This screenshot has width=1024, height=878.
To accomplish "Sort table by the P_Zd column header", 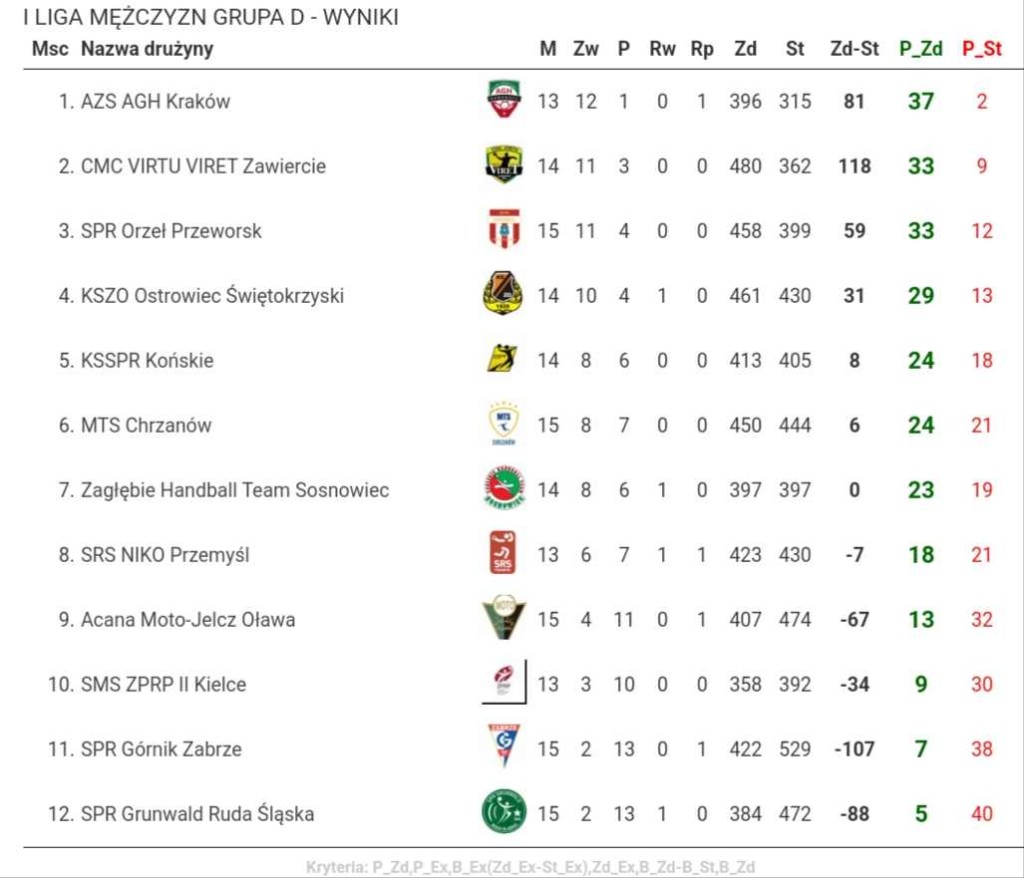I will (920, 48).
